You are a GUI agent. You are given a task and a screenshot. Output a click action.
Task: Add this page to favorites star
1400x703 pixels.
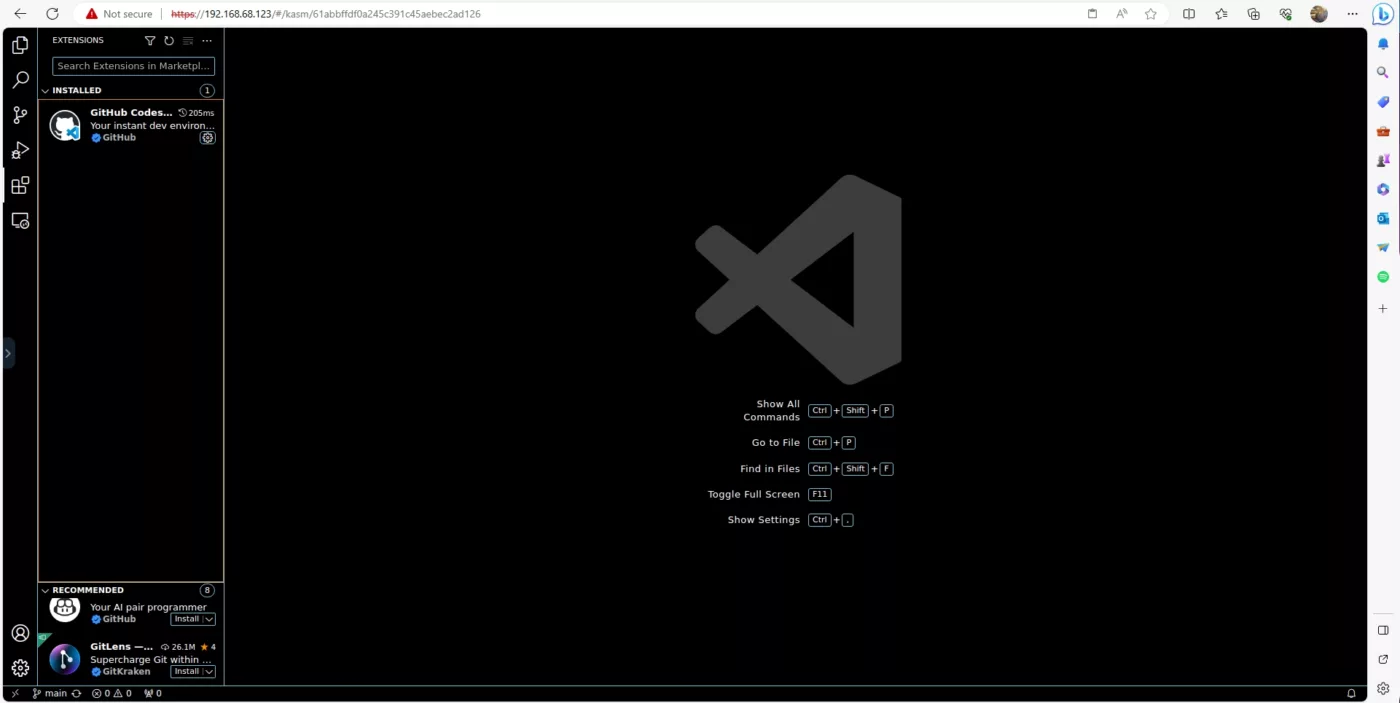coord(1151,14)
